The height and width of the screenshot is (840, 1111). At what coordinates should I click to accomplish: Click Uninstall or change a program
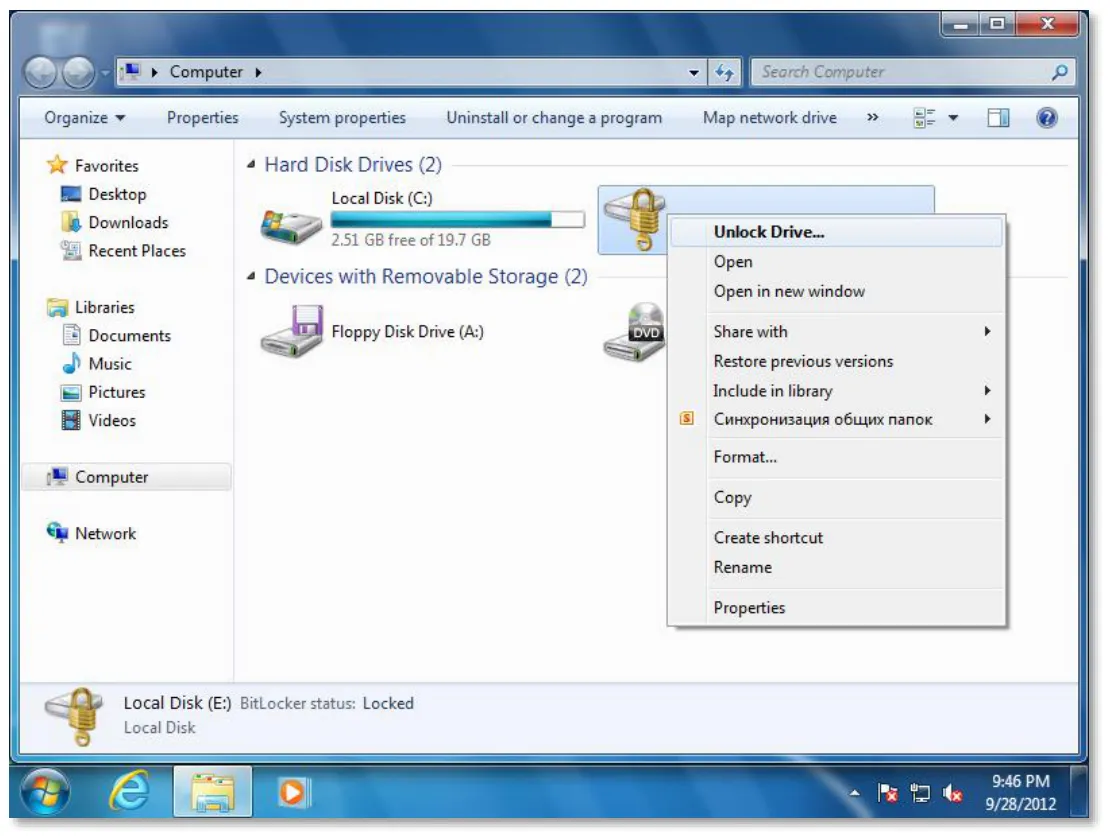click(554, 118)
